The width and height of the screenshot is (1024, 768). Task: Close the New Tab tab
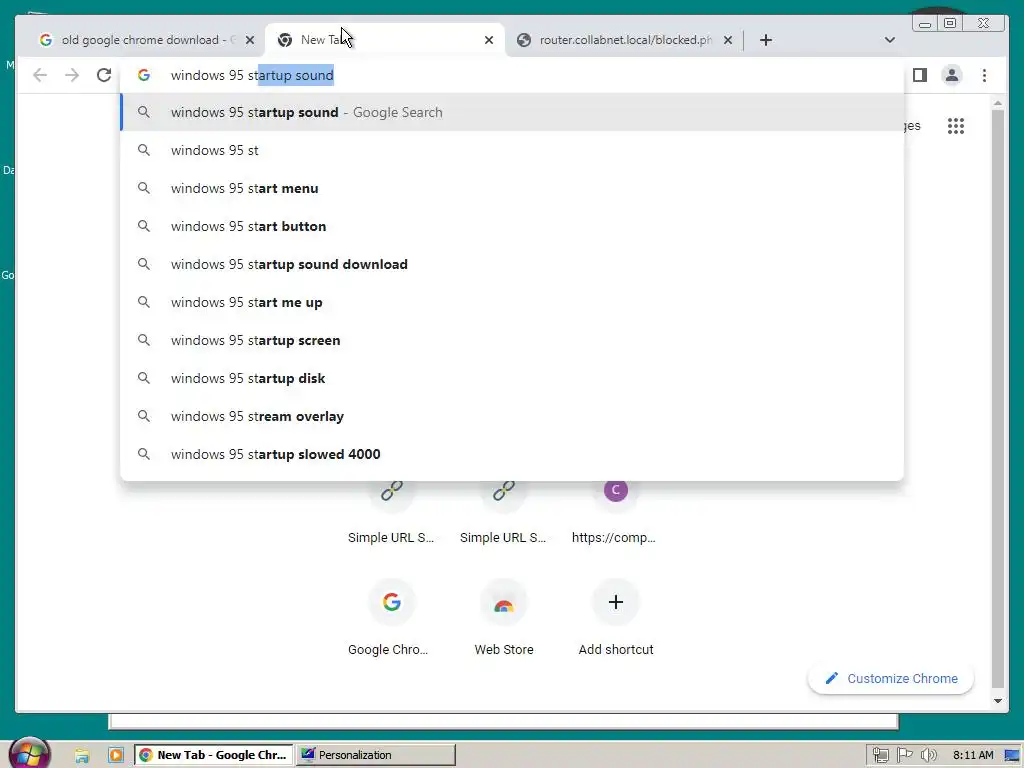tap(488, 40)
